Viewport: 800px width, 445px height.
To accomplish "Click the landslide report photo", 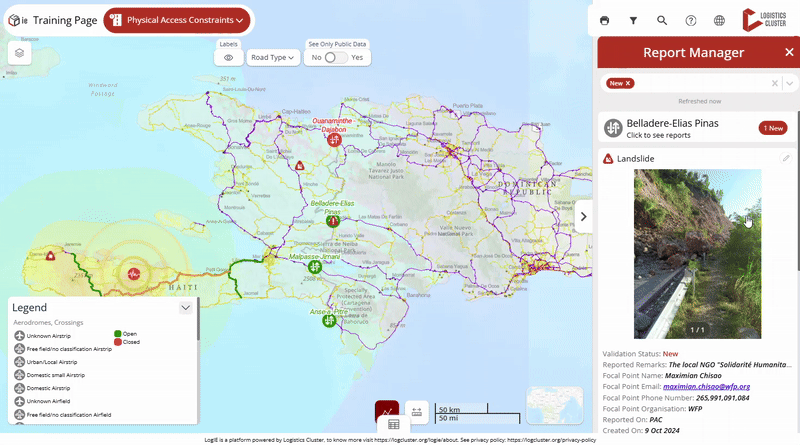I will [697, 254].
